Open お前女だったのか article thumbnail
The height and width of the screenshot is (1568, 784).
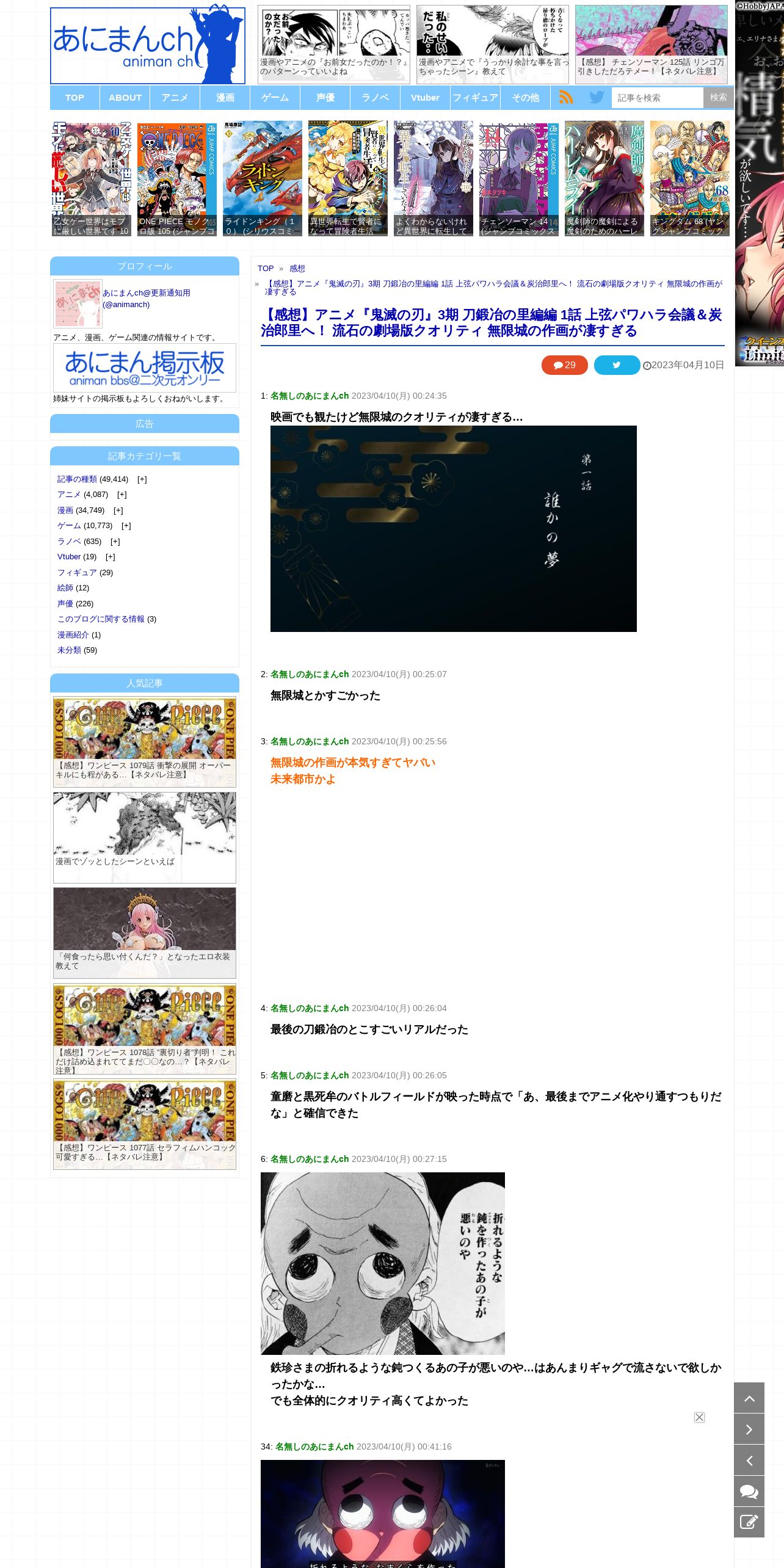coord(334,45)
